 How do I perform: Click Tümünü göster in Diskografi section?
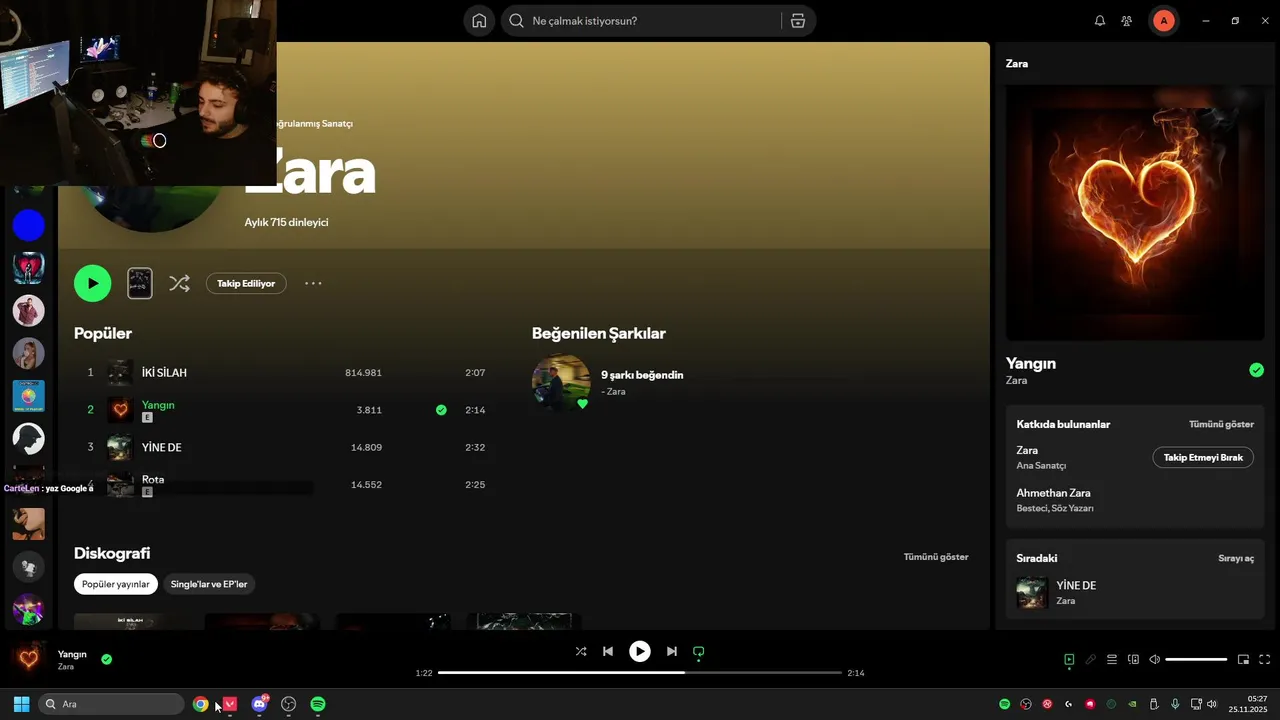(936, 557)
